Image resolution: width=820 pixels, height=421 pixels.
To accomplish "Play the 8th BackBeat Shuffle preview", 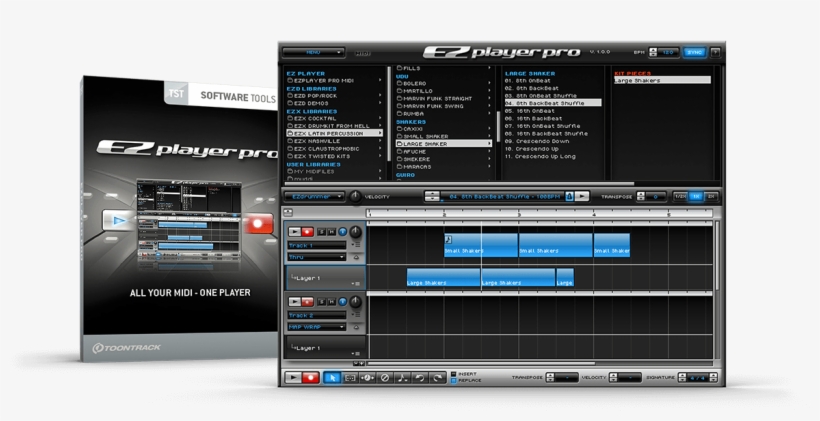I will [582, 197].
